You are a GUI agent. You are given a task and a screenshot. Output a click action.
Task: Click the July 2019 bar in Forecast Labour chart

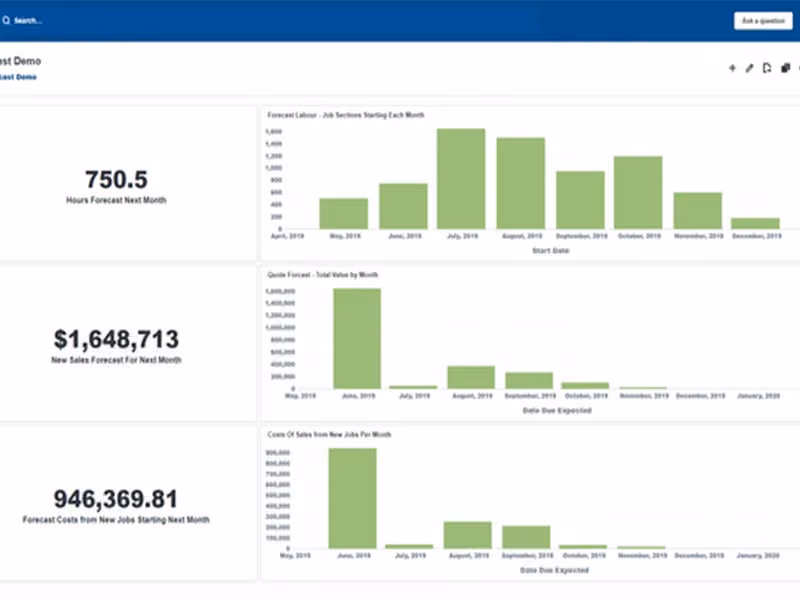tap(461, 179)
